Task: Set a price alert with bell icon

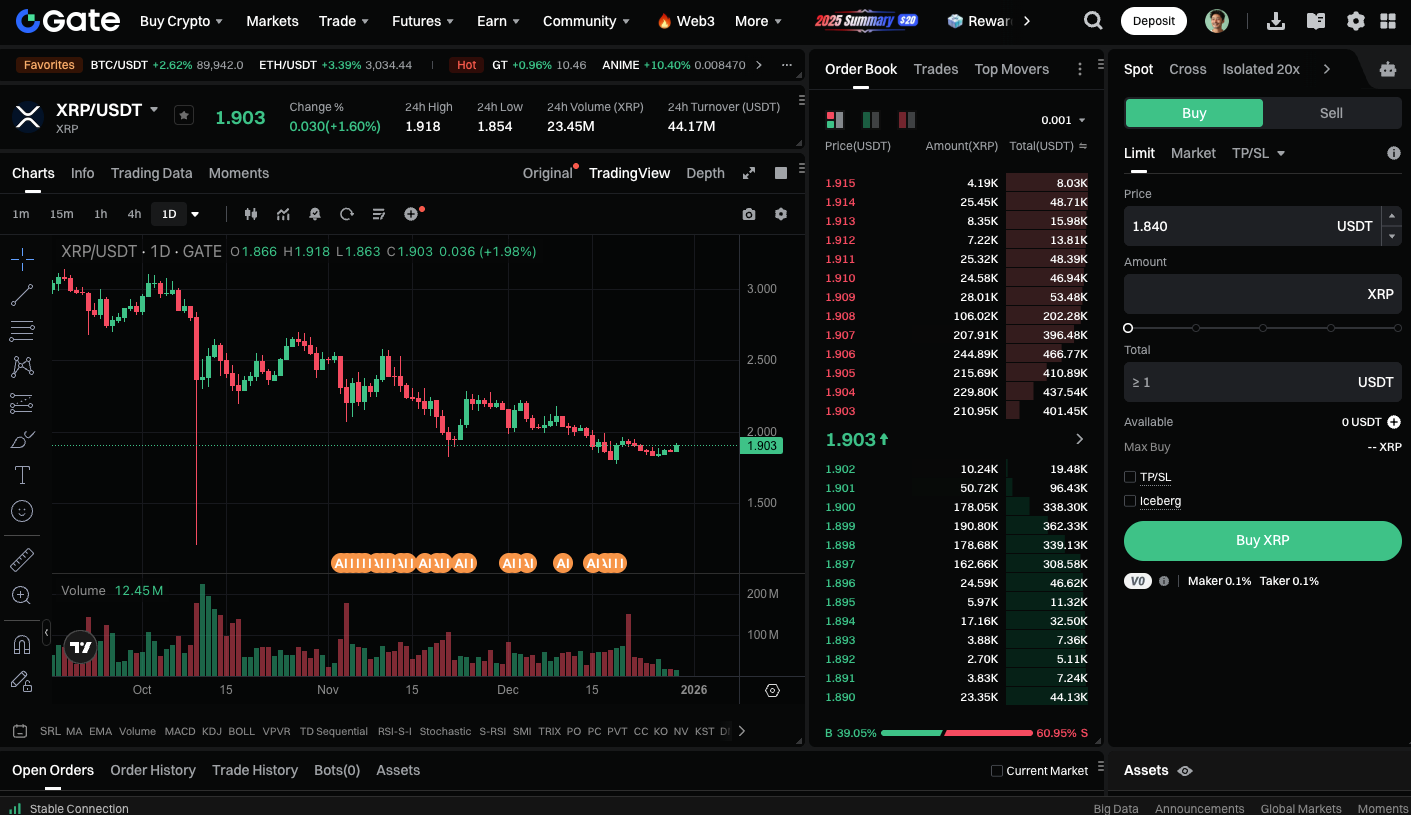Action: 315,214
